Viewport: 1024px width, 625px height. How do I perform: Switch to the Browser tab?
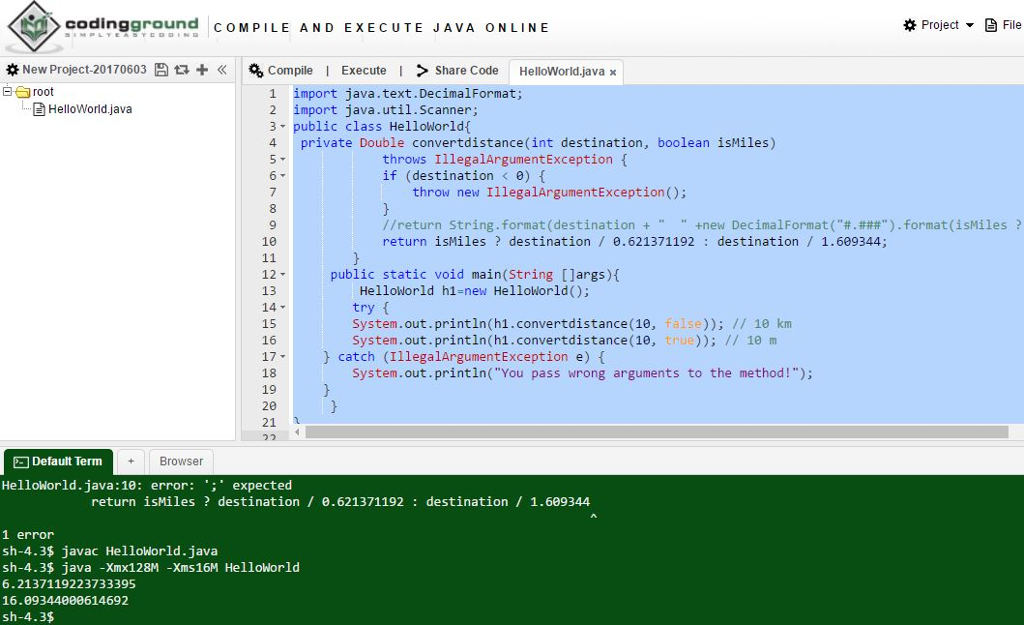pyautogui.click(x=181, y=461)
